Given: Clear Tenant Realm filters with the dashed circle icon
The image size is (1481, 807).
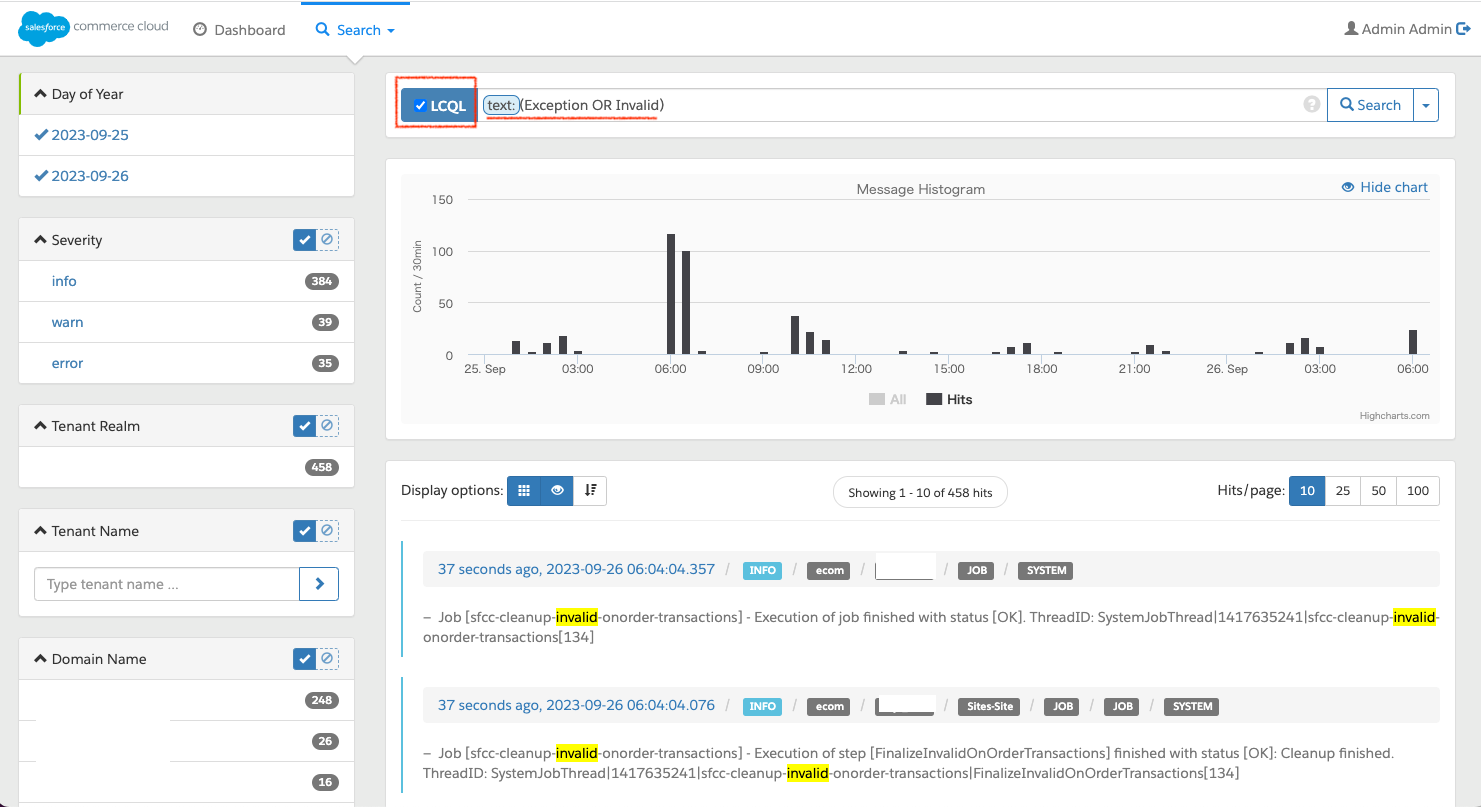Looking at the screenshot, I should click(327, 426).
